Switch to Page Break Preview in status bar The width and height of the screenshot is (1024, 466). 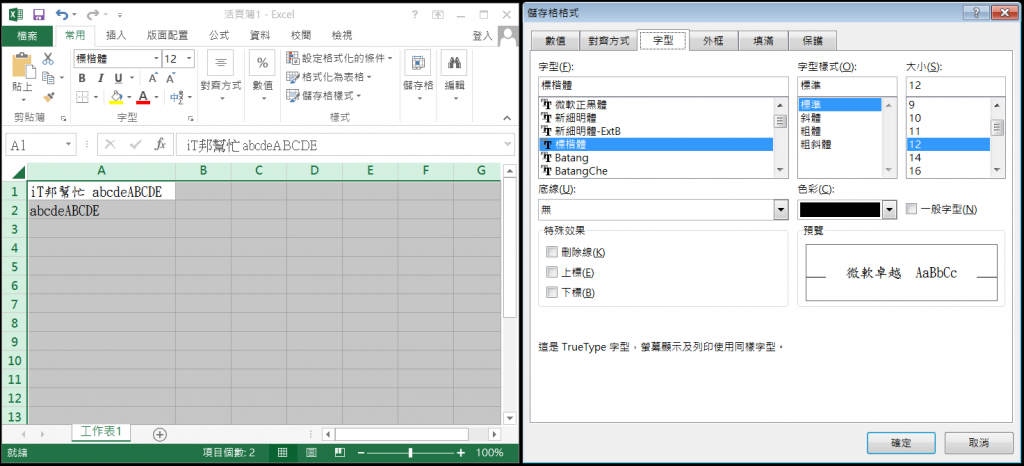pos(340,452)
